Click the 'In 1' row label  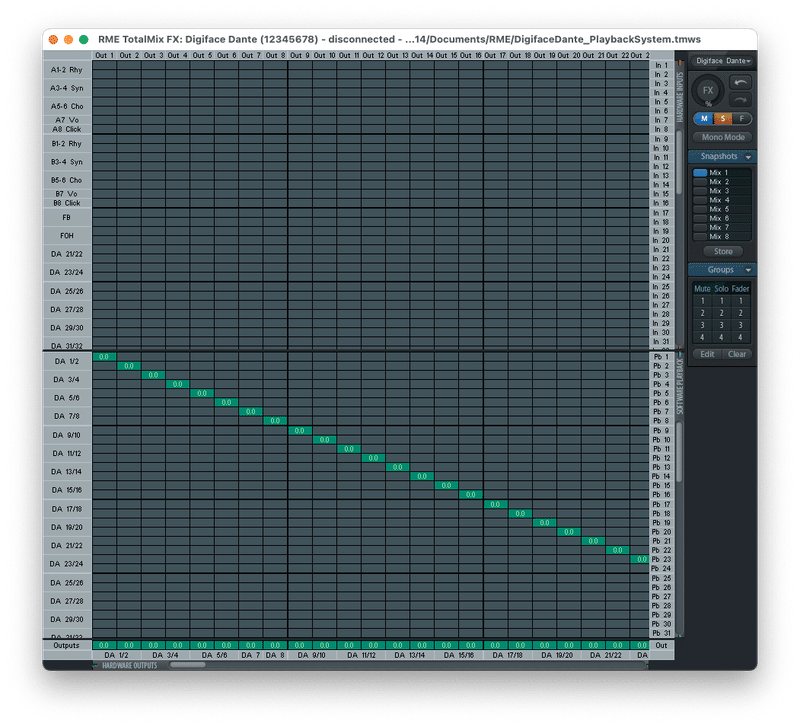(661, 65)
